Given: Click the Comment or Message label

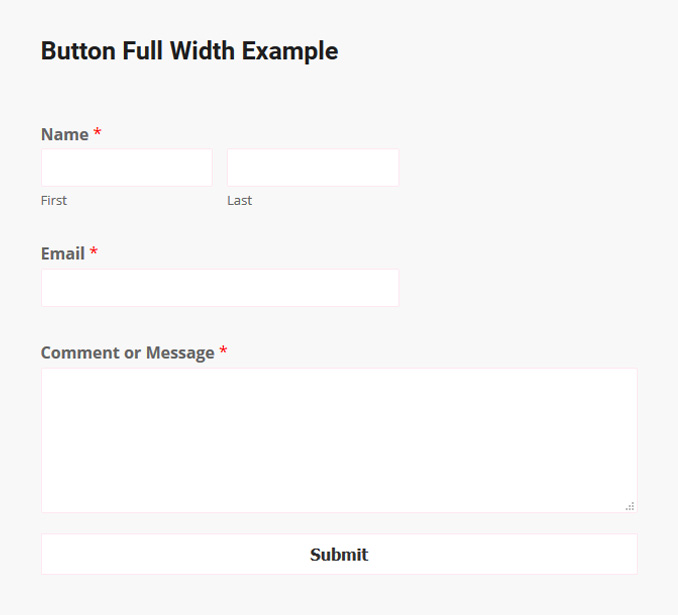Looking at the screenshot, I should click(x=127, y=353).
